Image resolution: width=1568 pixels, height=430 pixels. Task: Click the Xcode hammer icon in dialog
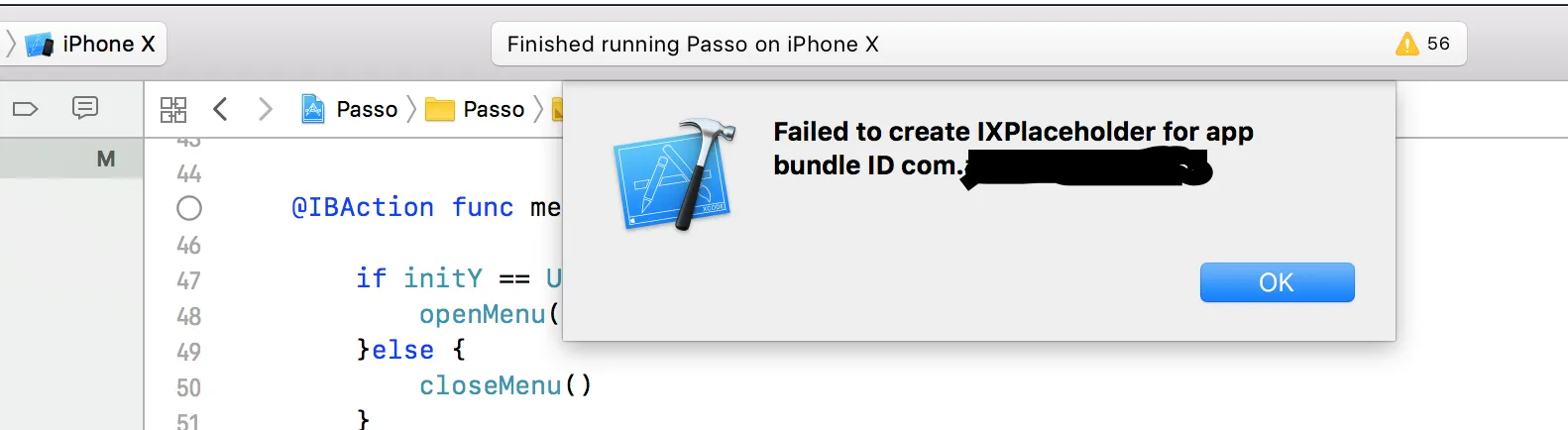[676, 176]
